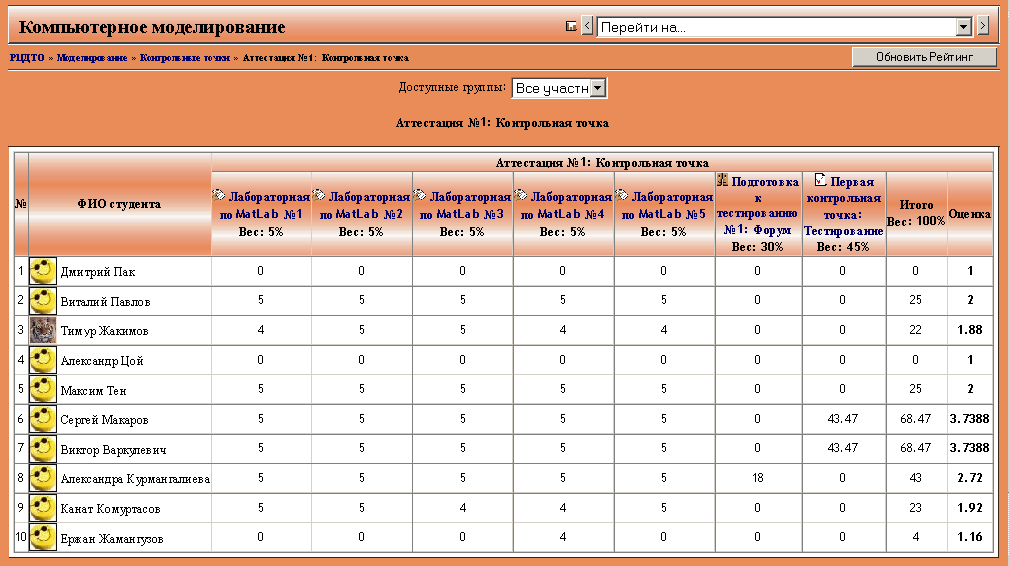Open Виталий Павлов's avatar icon
1009x566 pixels.
[42, 300]
